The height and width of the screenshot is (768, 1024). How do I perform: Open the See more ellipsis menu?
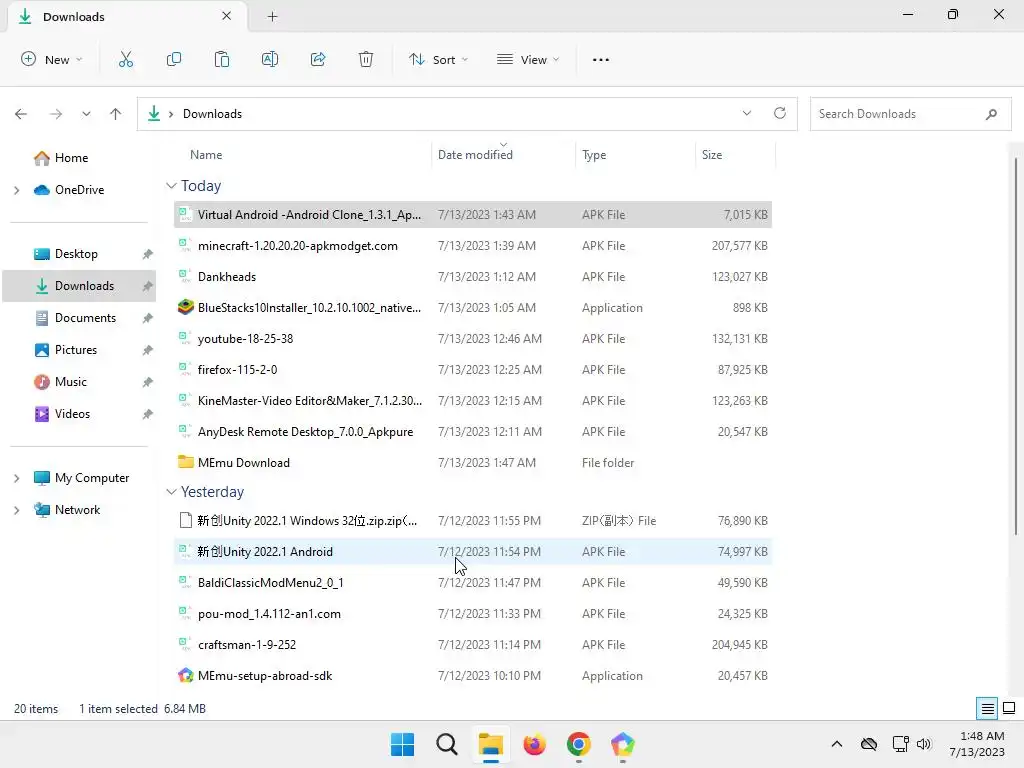pyautogui.click(x=601, y=59)
